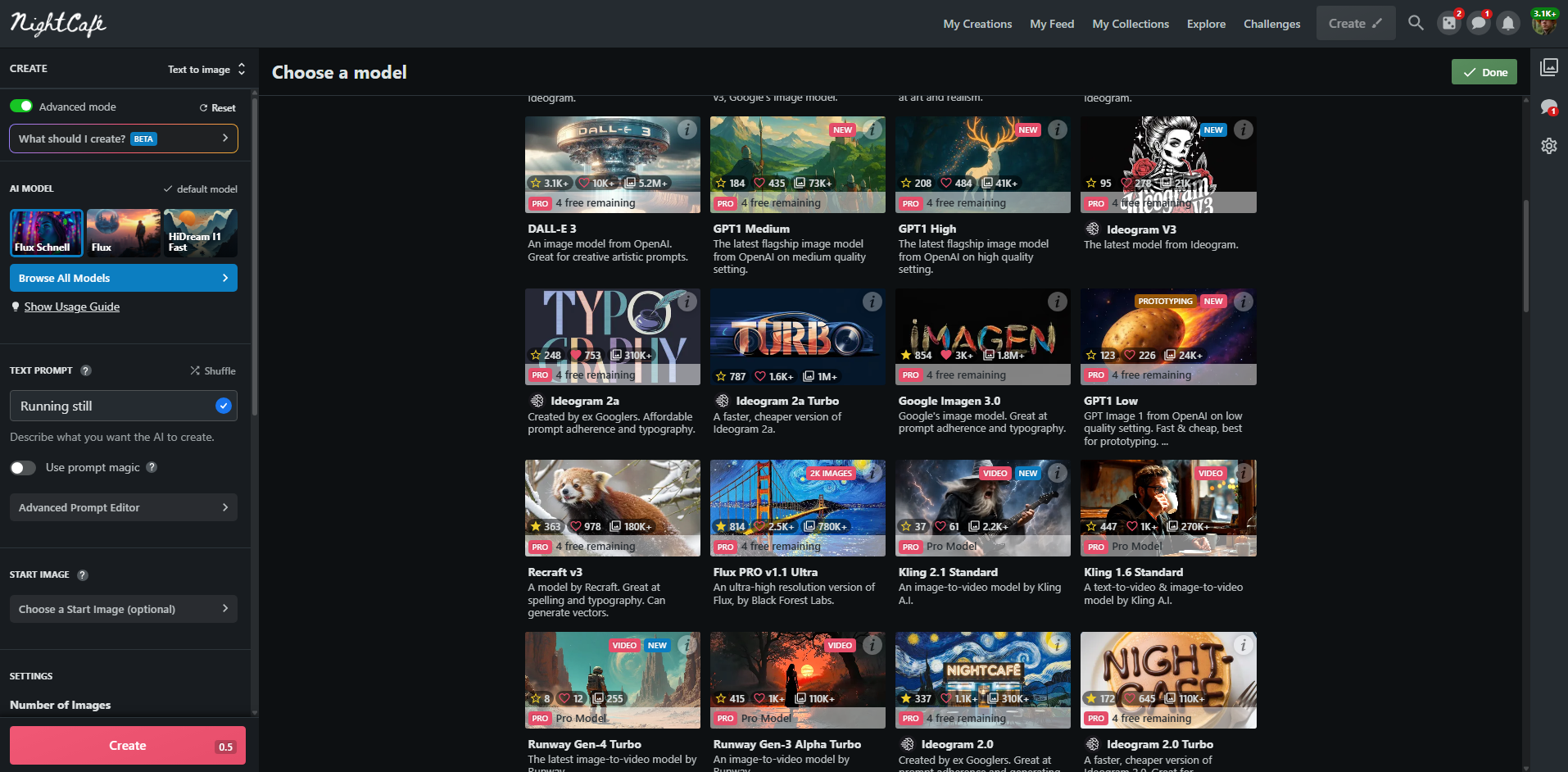1568x772 pixels.
Task: Open the notifications bell
Action: pyautogui.click(x=1508, y=24)
